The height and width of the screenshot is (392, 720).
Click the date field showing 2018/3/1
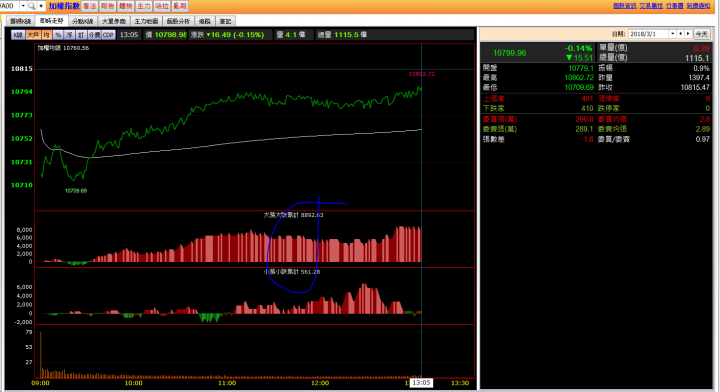point(648,34)
